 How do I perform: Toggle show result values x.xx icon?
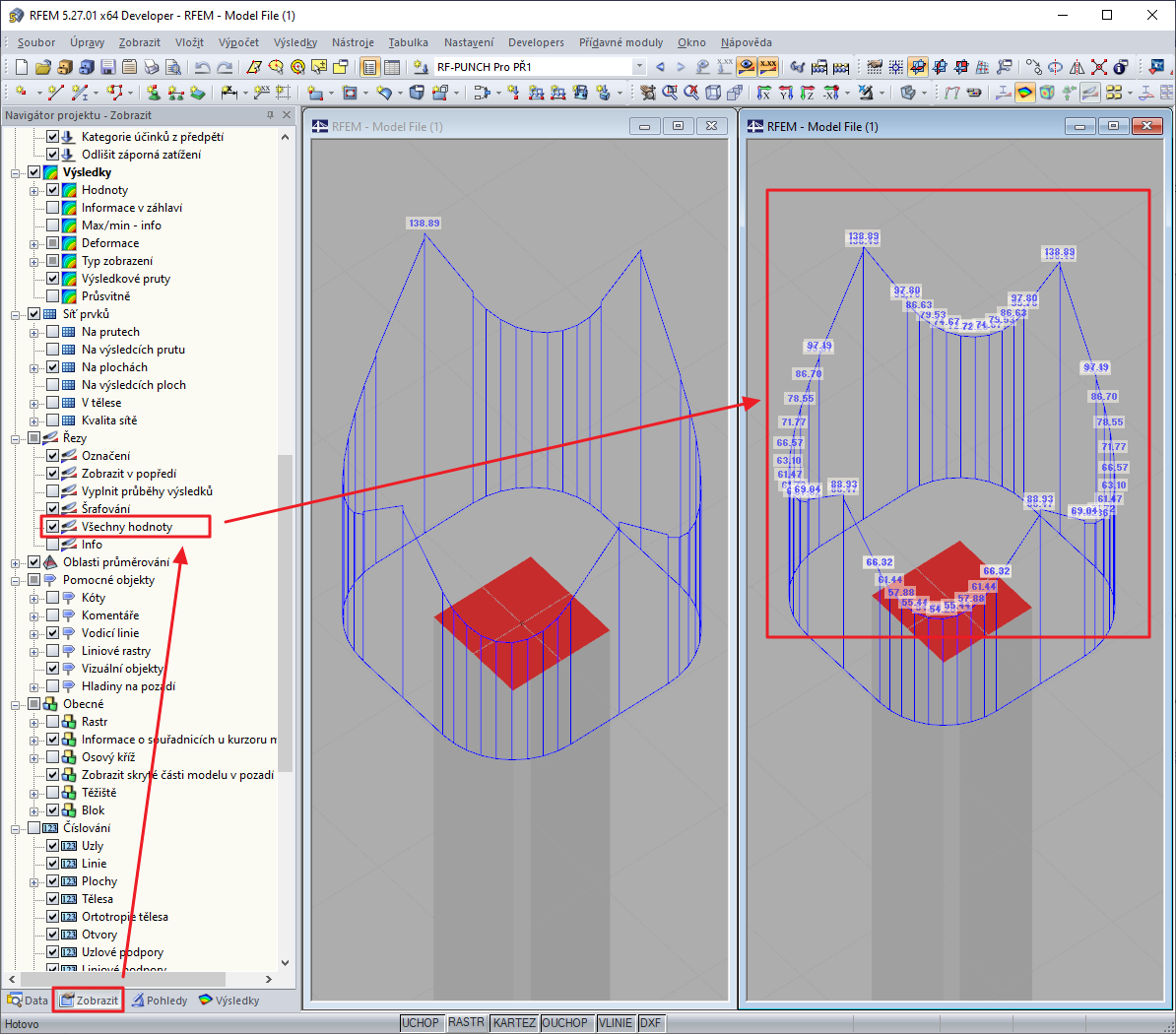768,68
